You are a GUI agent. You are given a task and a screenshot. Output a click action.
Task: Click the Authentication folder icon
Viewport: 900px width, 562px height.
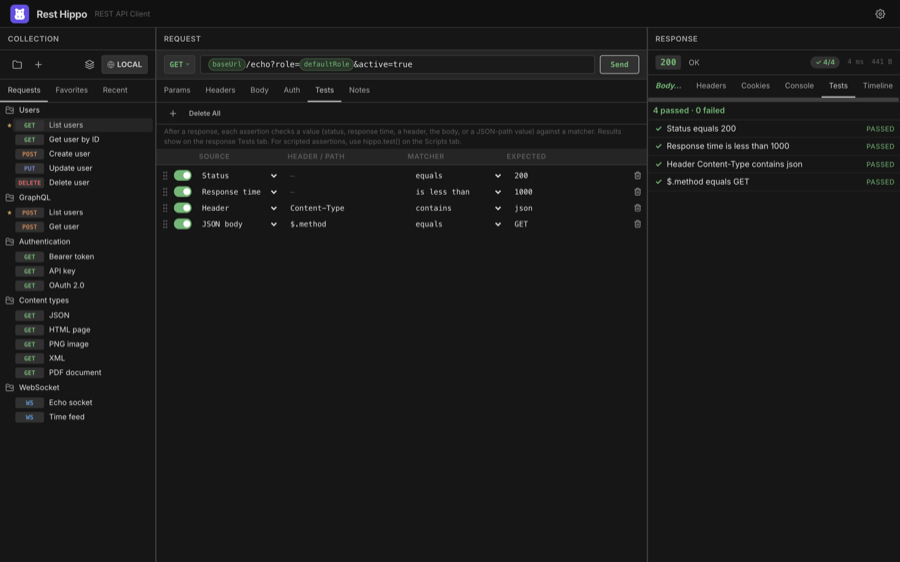click(x=10, y=242)
